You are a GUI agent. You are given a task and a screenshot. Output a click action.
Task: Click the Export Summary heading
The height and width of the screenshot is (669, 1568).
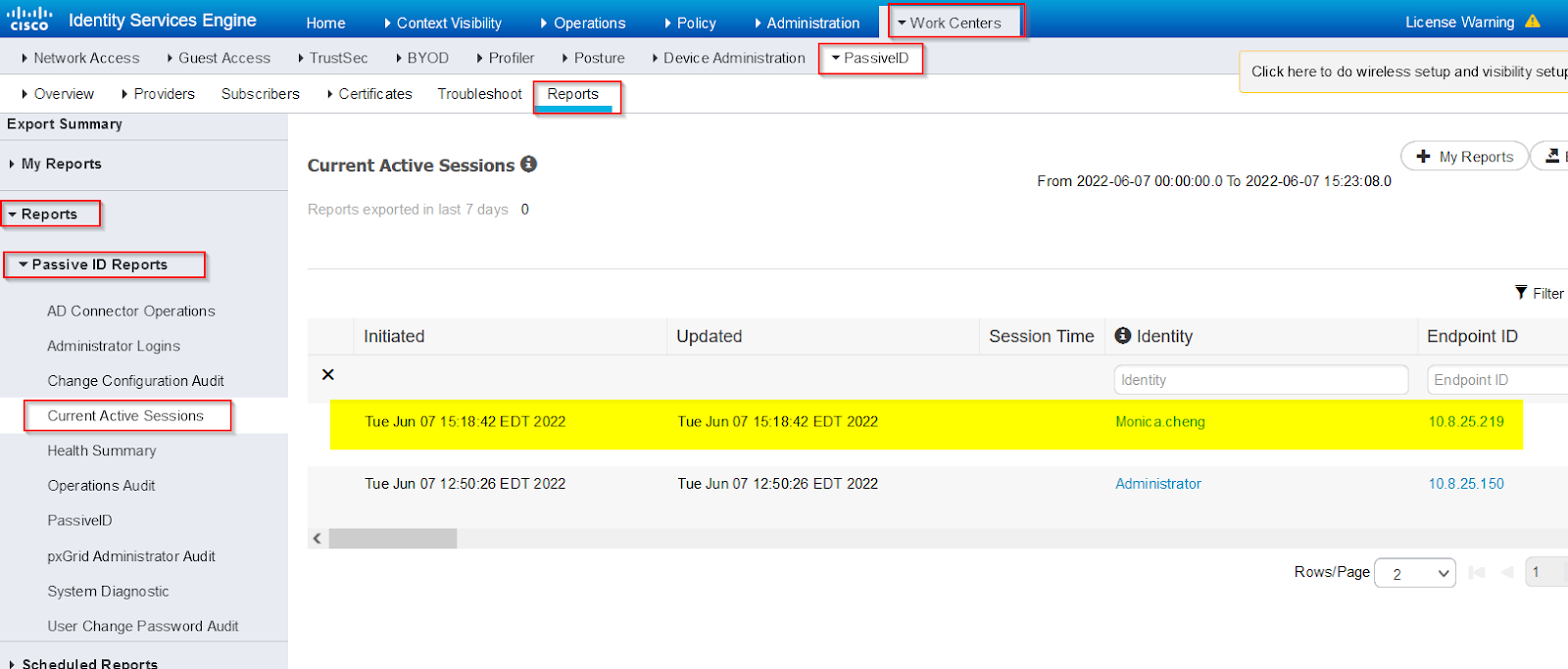pyautogui.click(x=65, y=124)
